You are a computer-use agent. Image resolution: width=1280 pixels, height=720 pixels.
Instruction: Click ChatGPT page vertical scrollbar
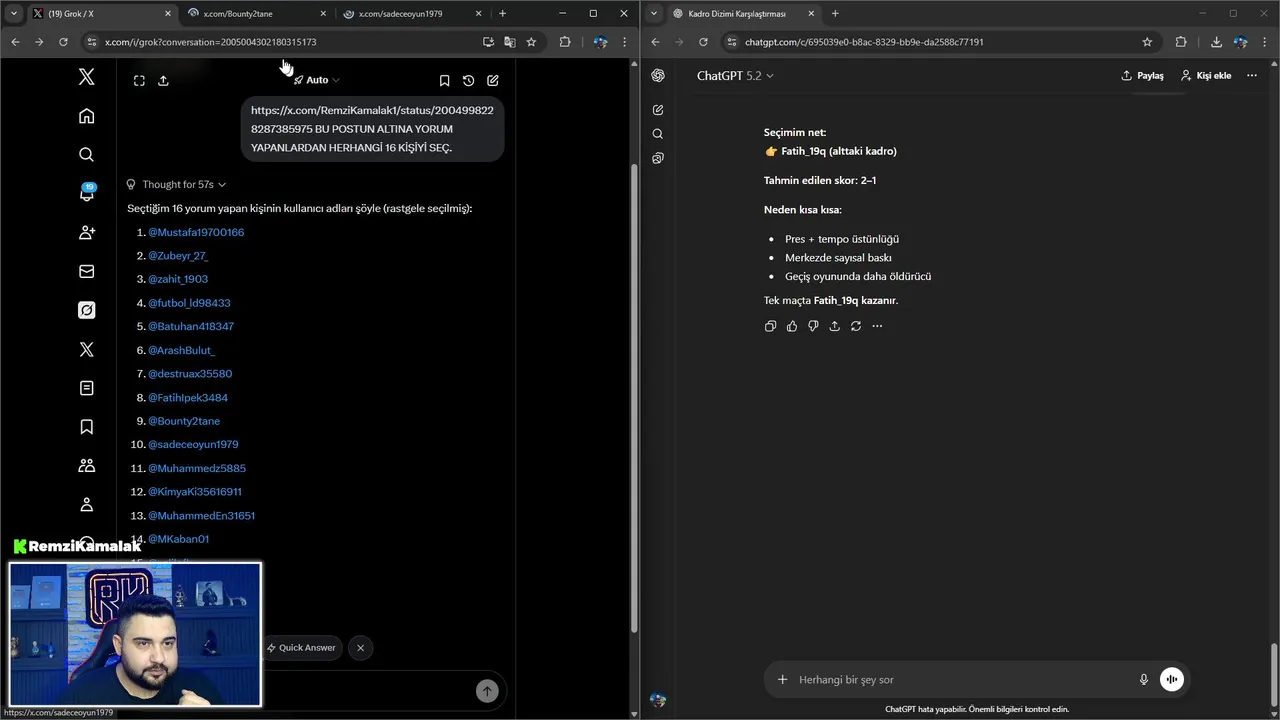(x=1274, y=674)
